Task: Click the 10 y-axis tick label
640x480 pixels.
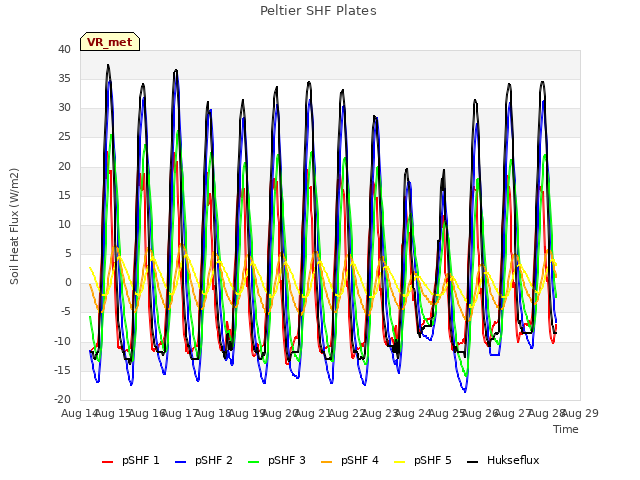Action: (64, 224)
